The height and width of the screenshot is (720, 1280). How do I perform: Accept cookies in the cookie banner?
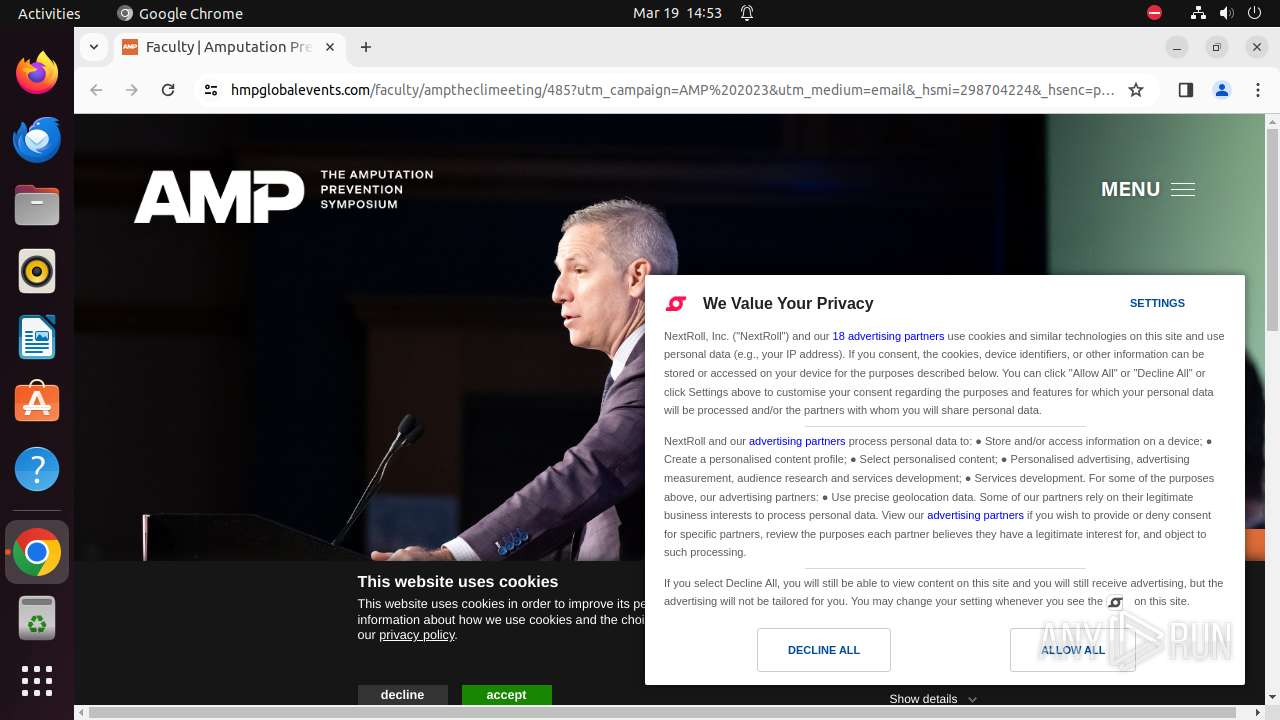tap(506, 695)
